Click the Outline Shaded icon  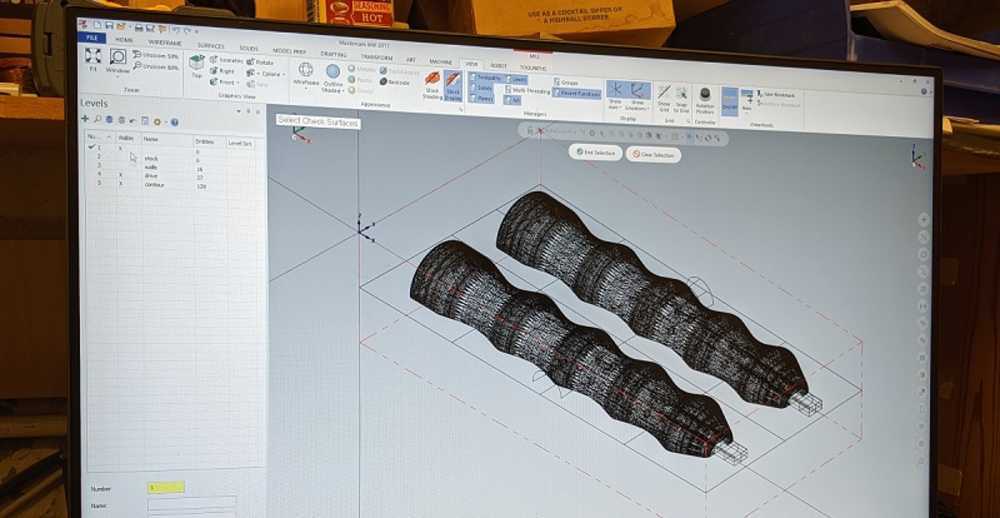(x=333, y=74)
